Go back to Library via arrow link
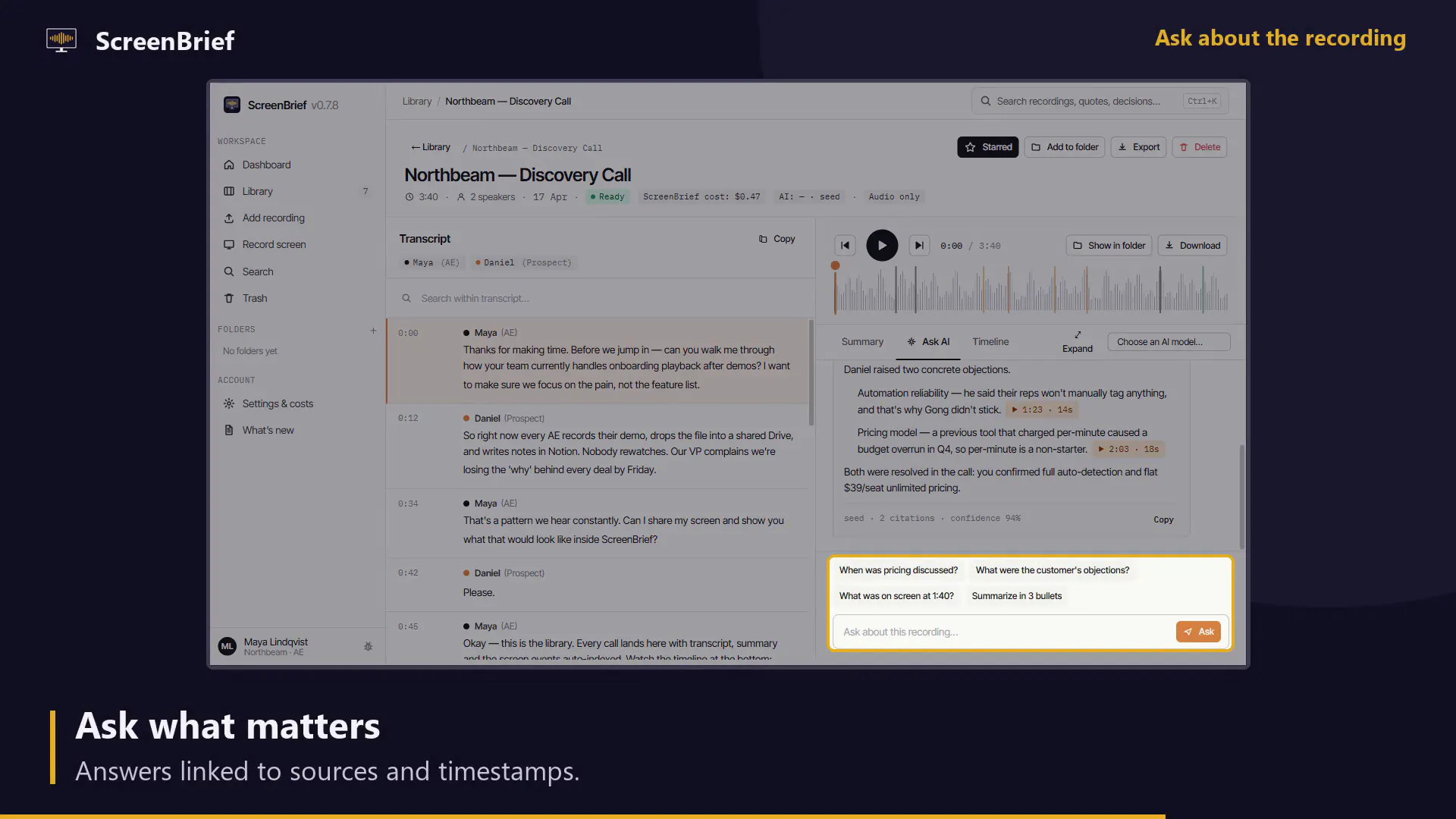 click(x=430, y=147)
